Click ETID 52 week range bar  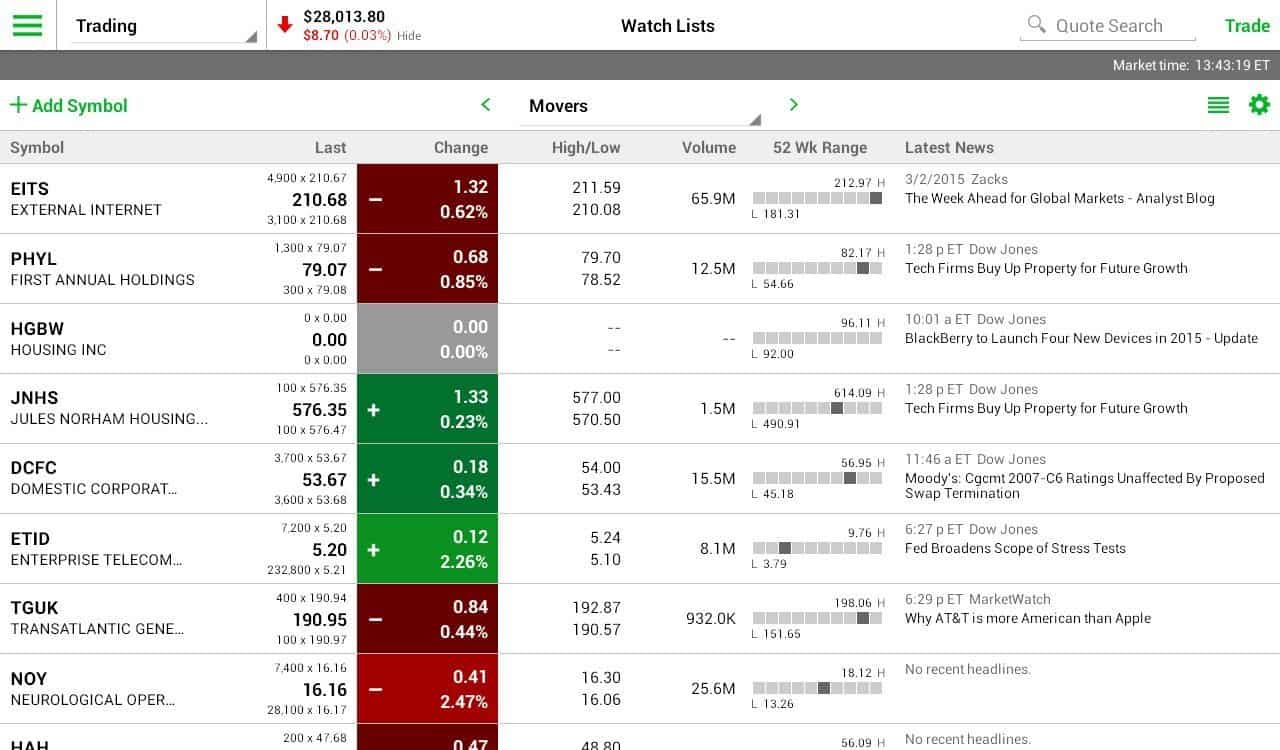pos(818,548)
